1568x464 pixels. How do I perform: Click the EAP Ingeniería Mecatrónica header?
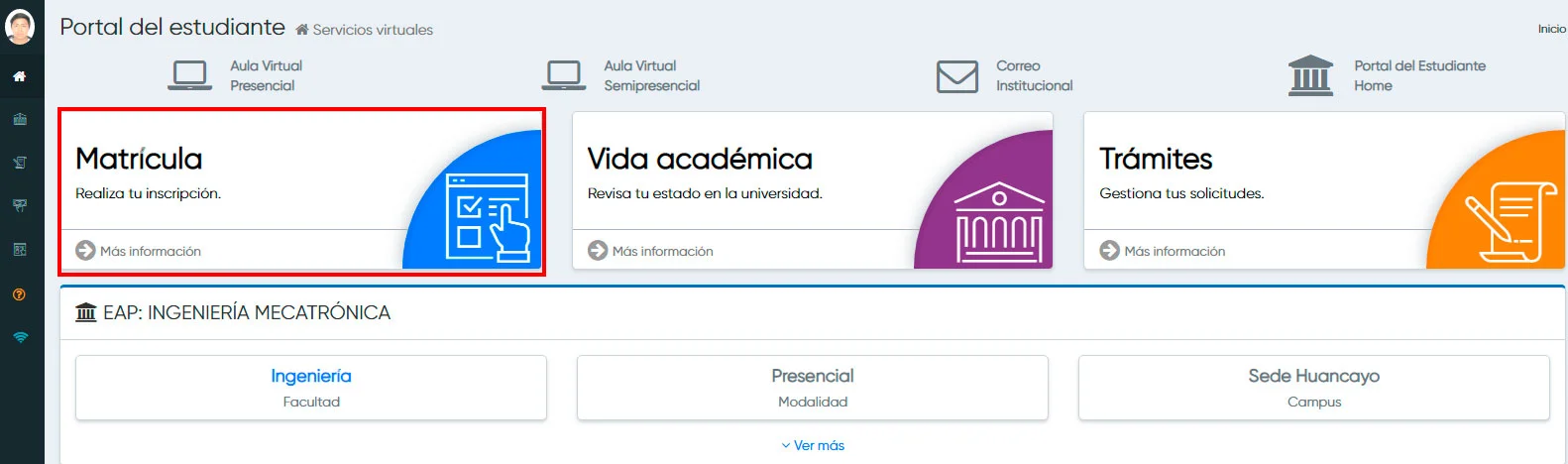click(234, 313)
